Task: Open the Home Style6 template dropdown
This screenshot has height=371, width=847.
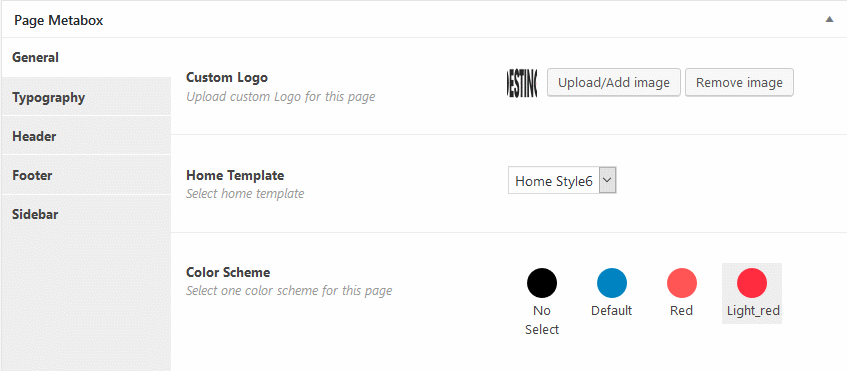Action: coord(562,180)
